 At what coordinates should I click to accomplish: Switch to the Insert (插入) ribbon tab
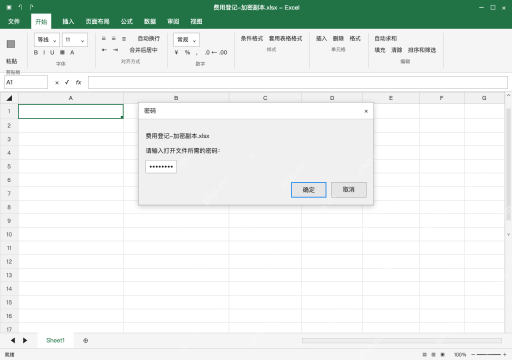click(x=68, y=22)
